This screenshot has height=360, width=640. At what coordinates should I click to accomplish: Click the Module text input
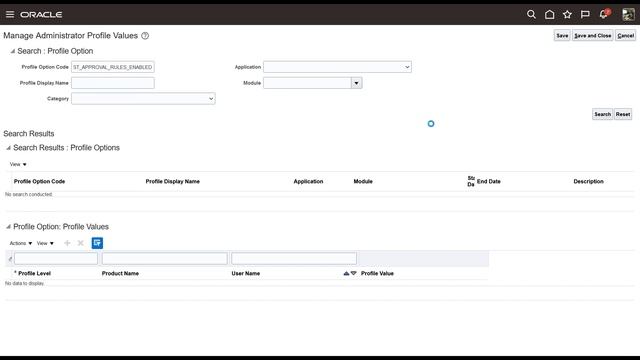pos(307,83)
